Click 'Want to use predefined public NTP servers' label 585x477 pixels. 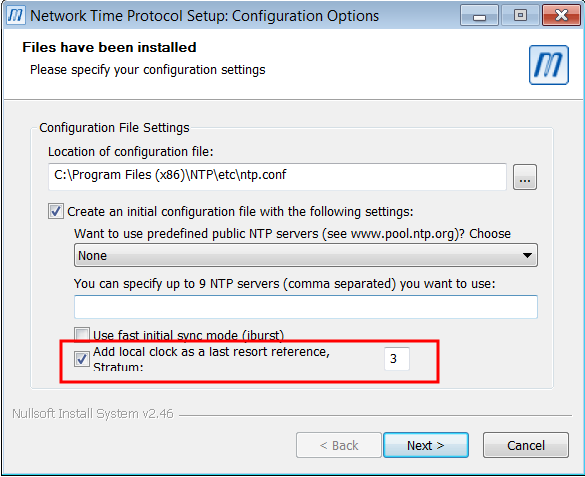(292, 233)
